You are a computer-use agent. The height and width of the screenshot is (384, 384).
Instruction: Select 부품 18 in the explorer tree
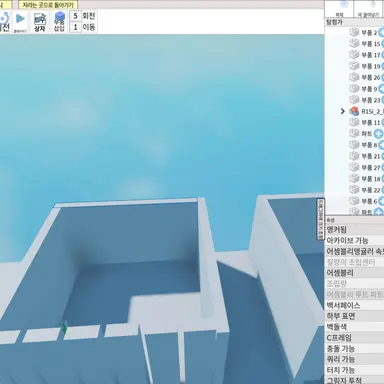tap(371, 179)
